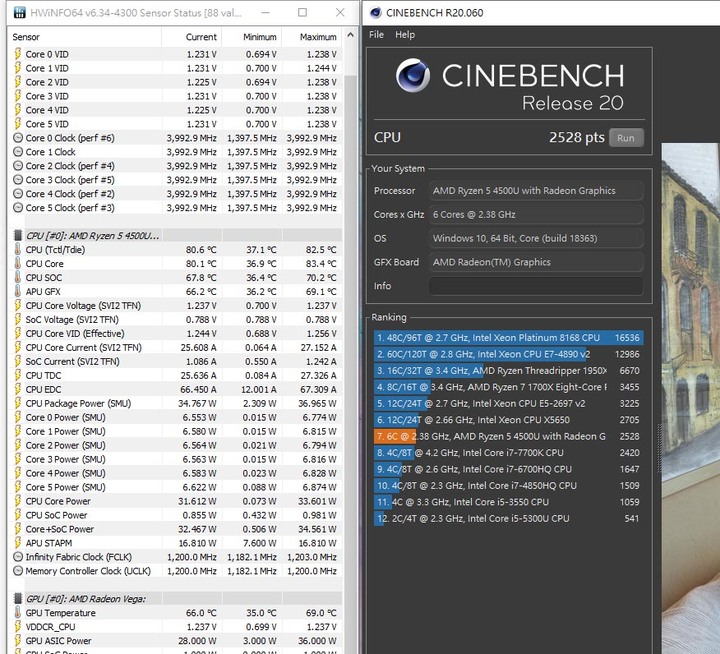The width and height of the screenshot is (720, 654).
Task: Select the Core 5 Power (SMU) row
Action: click(176, 487)
